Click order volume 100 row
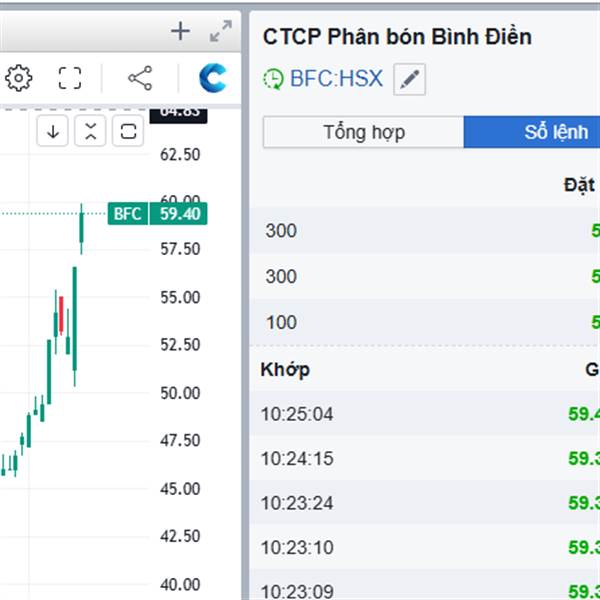The width and height of the screenshot is (600, 600). pos(425,322)
